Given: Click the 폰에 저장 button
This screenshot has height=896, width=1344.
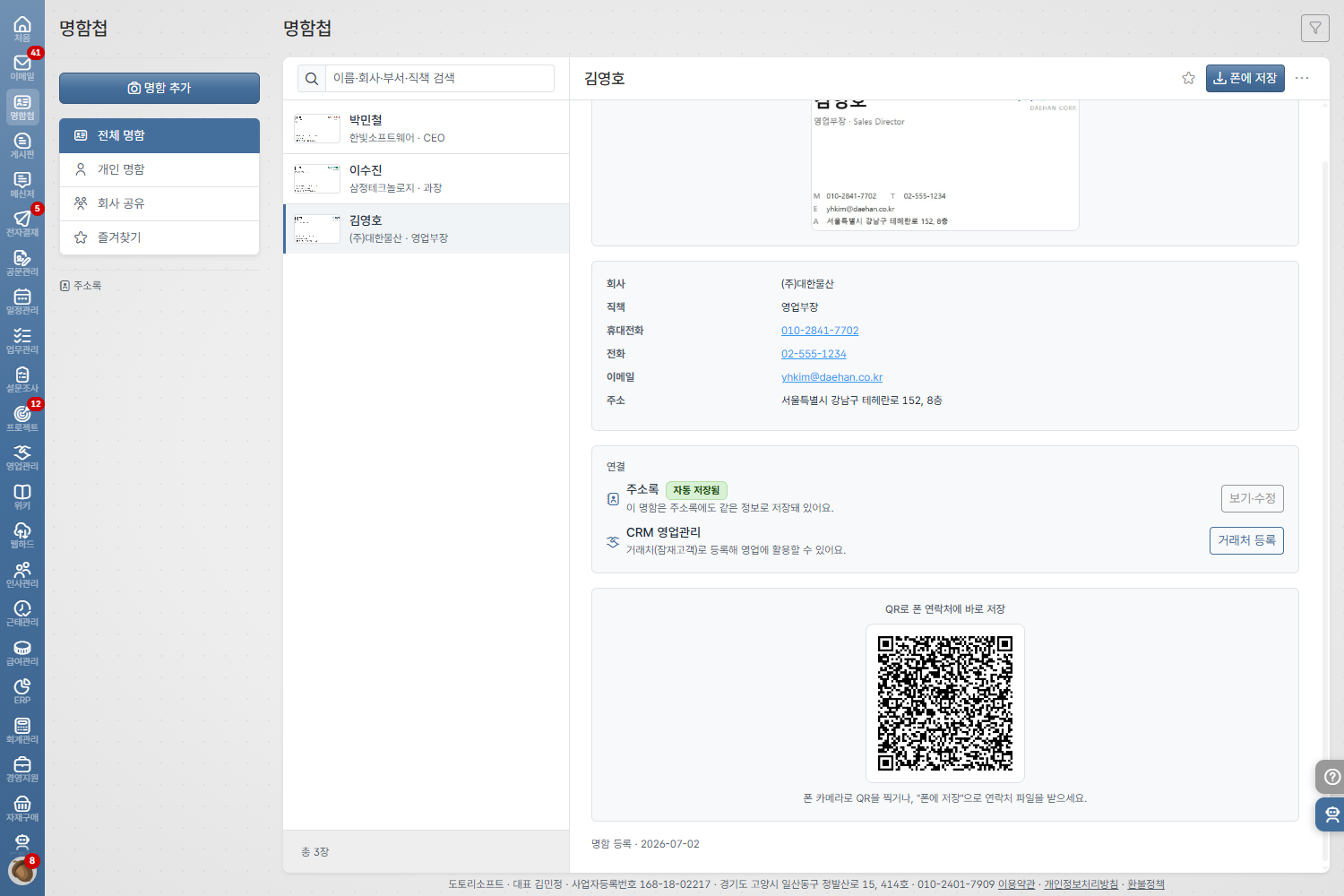Looking at the screenshot, I should 1245,78.
